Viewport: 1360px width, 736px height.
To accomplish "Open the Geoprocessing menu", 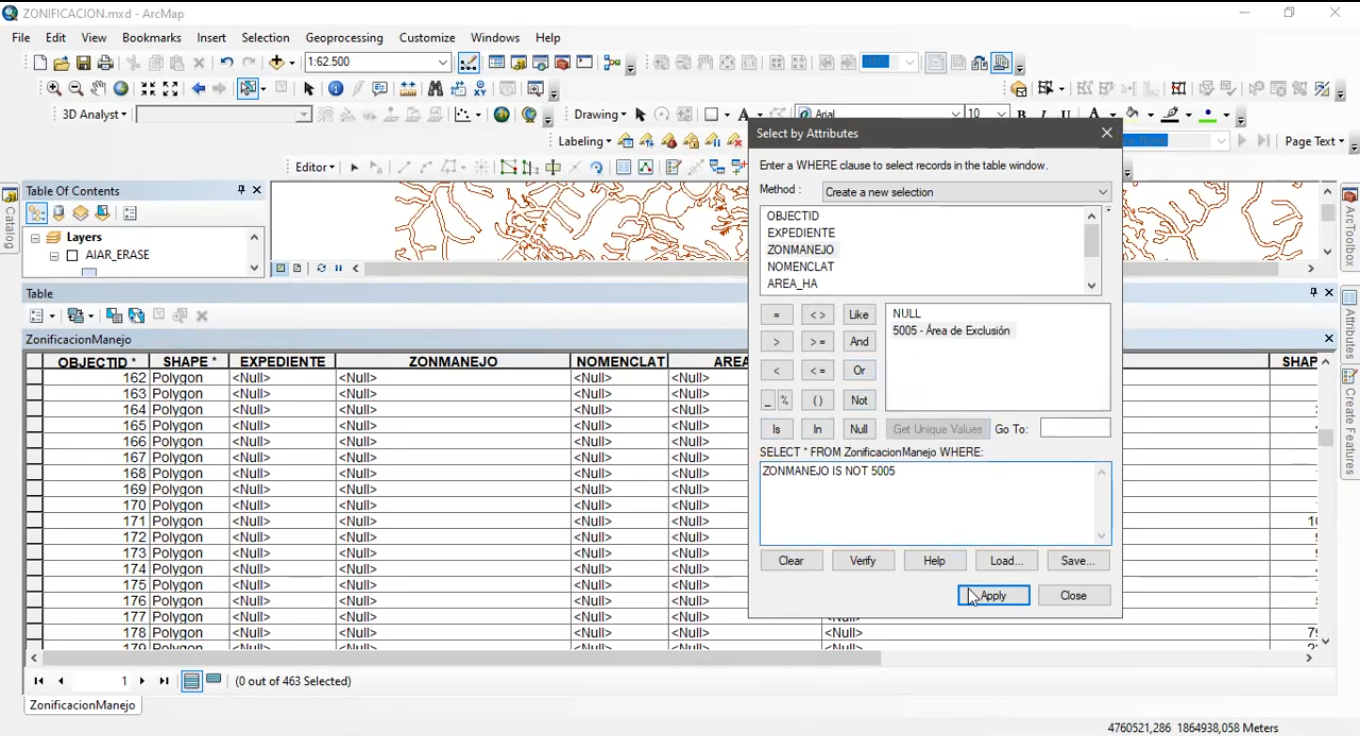I will click(344, 38).
